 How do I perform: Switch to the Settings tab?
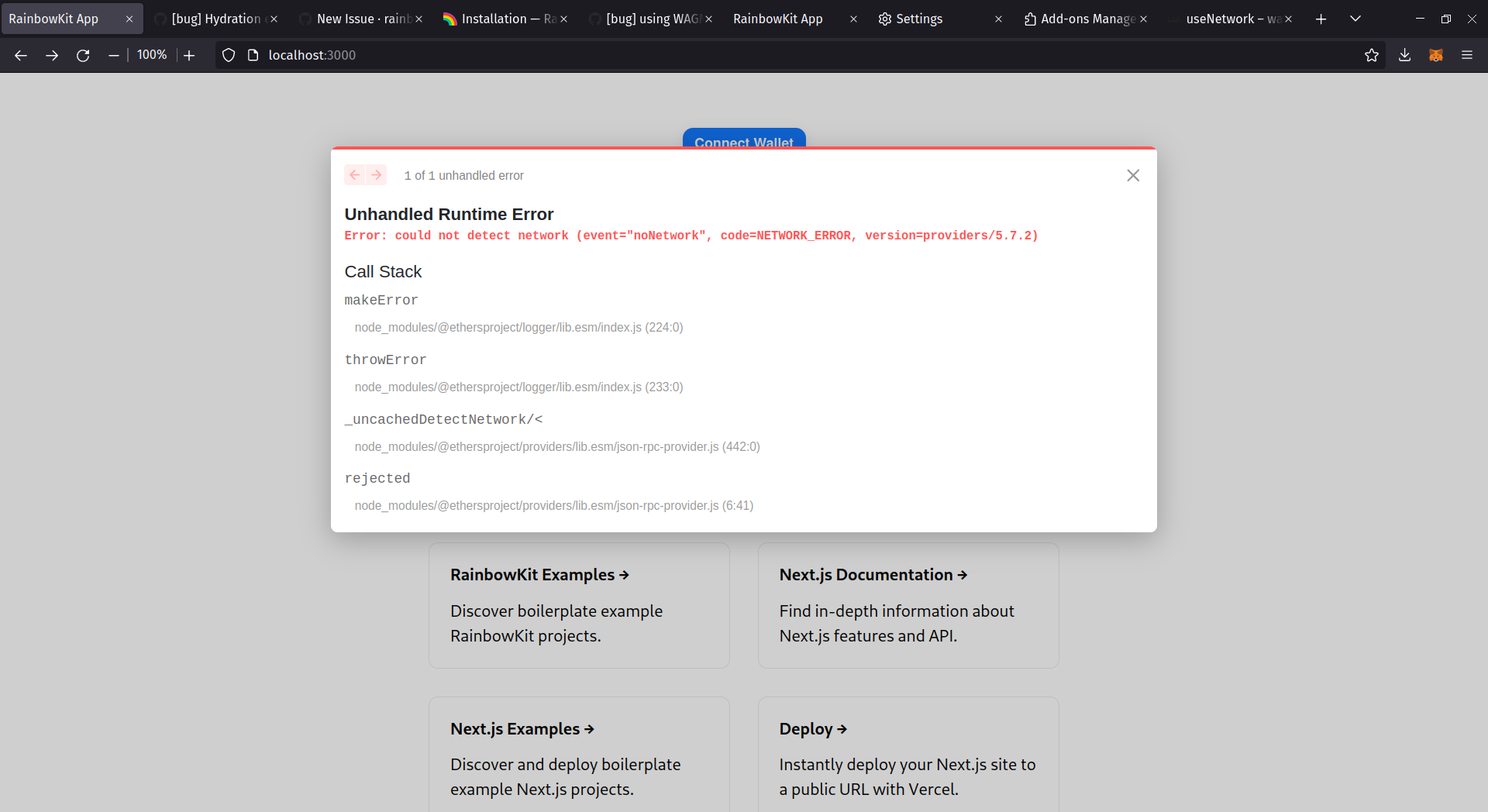pos(919,19)
